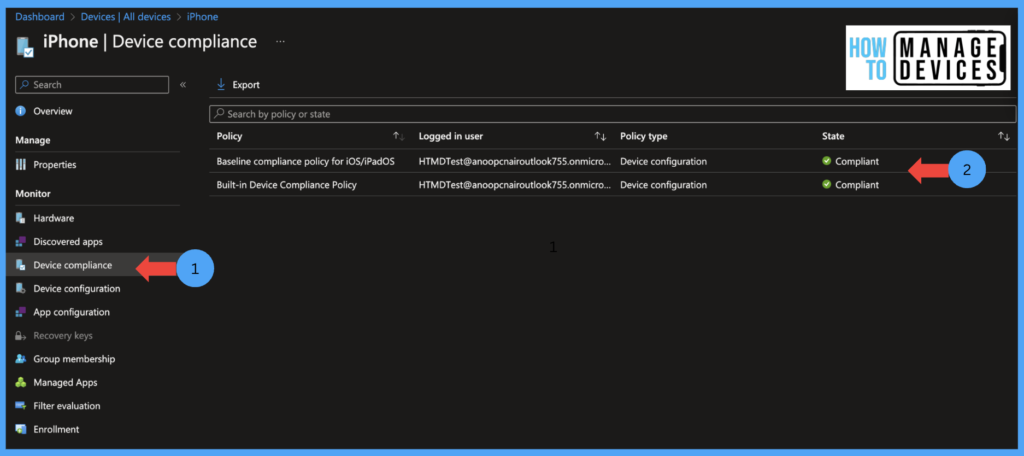Sort by Logged in user column arrows
Image resolution: width=1024 pixels, height=456 pixels.
click(600, 137)
